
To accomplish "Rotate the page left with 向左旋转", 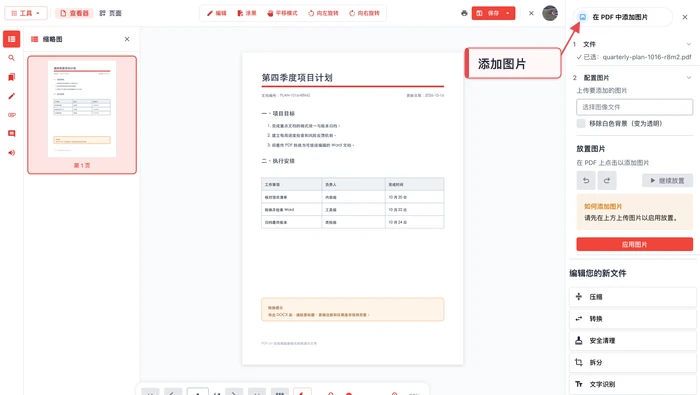I will 323,13.
